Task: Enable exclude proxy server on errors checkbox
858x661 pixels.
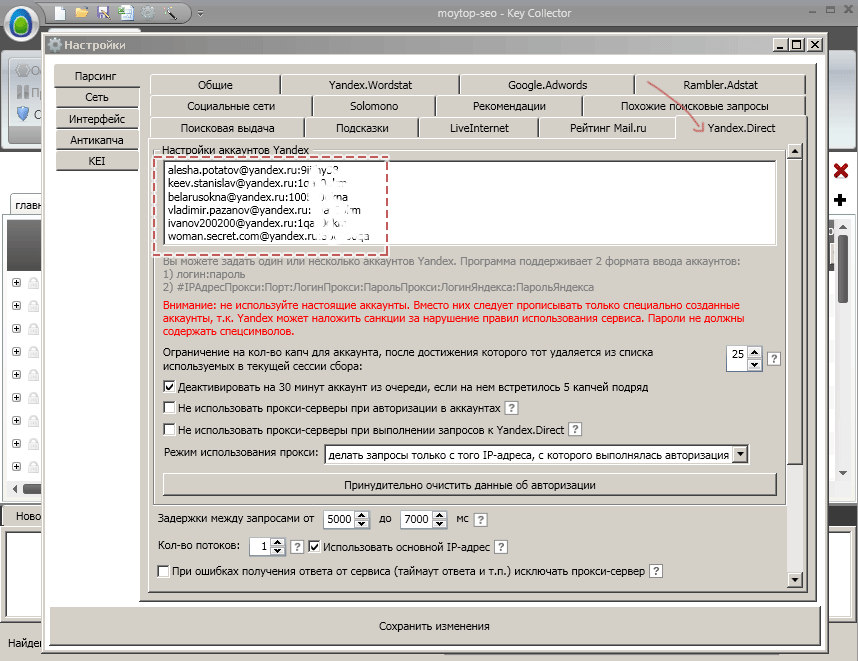Action: pos(163,571)
